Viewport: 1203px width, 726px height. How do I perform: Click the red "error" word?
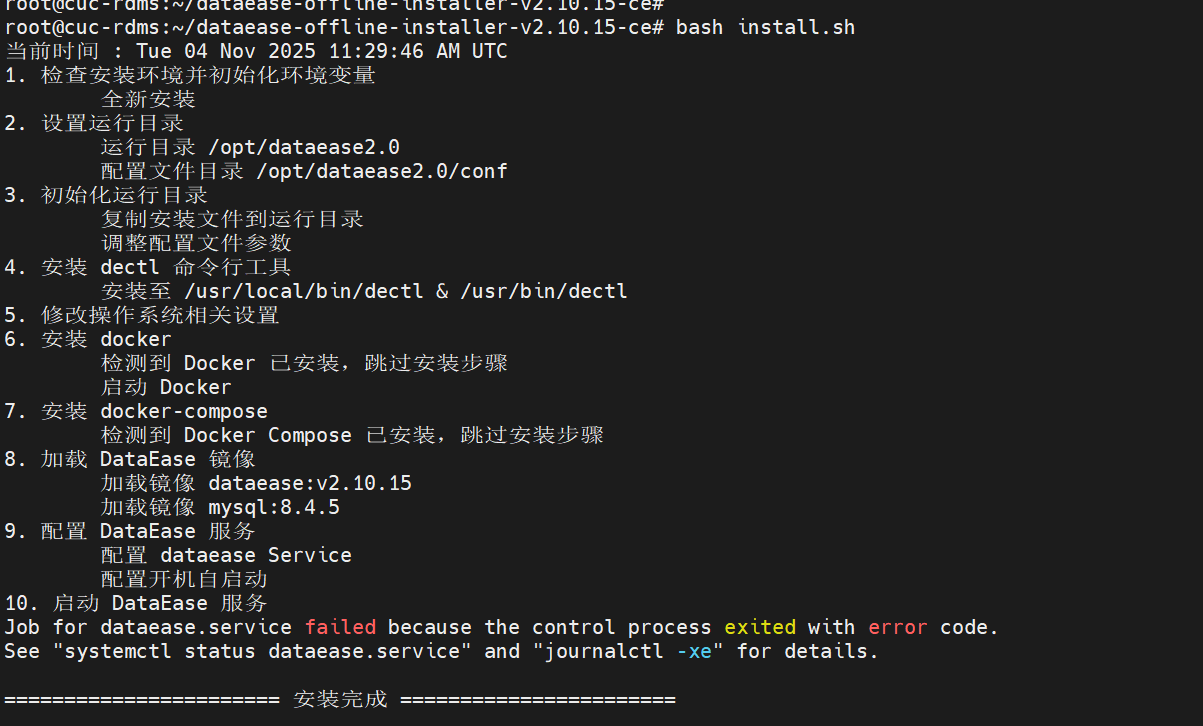pos(898,627)
